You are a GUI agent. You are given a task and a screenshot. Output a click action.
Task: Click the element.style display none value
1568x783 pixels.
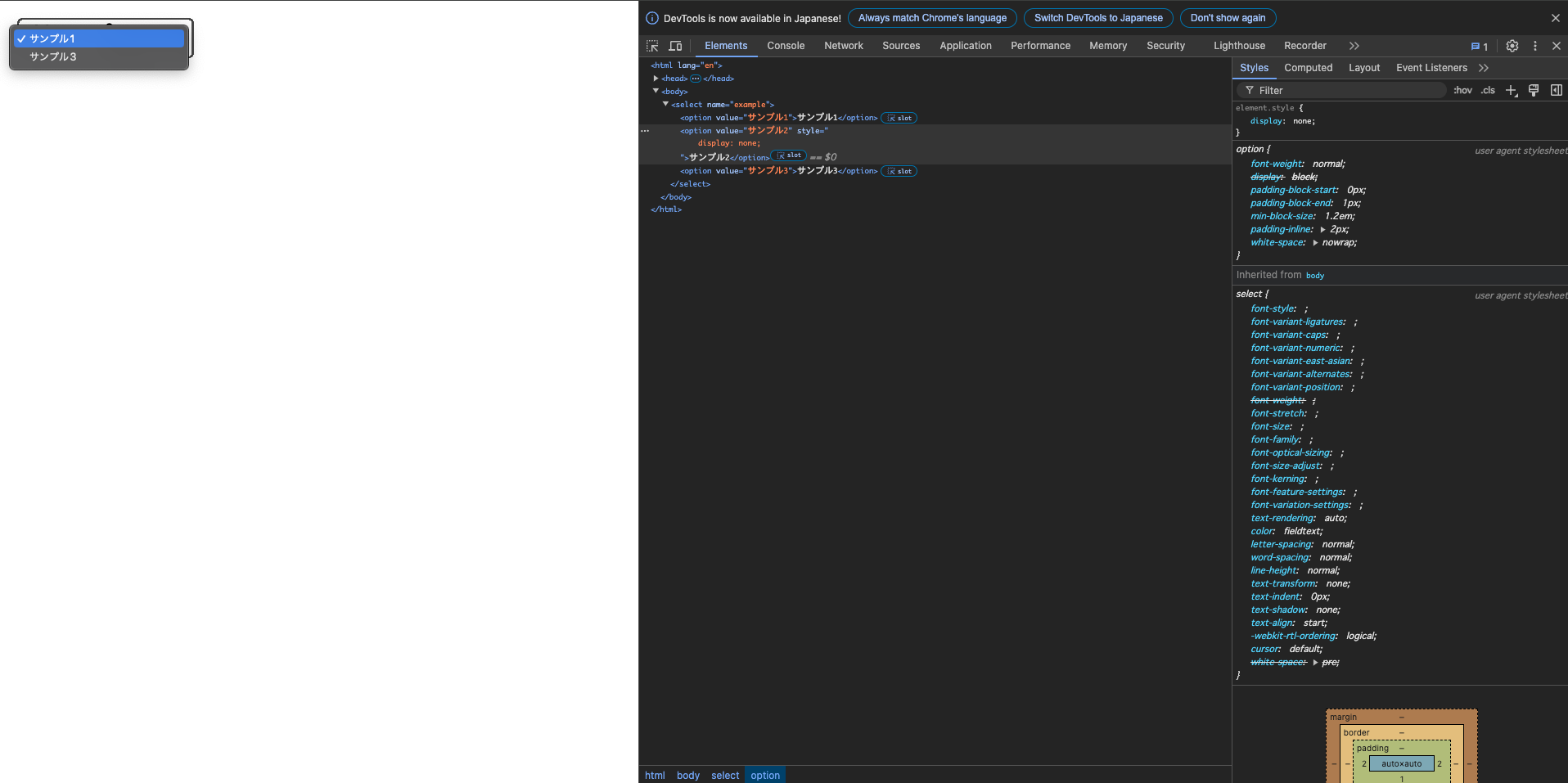[1304, 121]
